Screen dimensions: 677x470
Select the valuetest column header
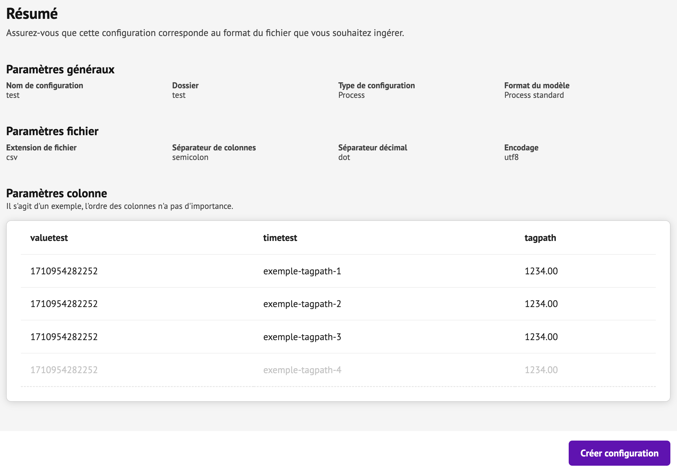click(49, 238)
